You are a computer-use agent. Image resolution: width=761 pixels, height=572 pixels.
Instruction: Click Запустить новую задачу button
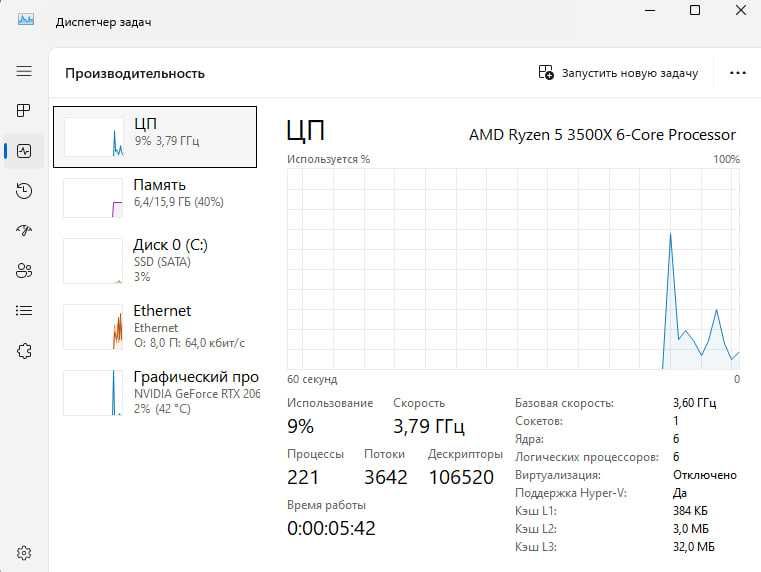click(618, 73)
